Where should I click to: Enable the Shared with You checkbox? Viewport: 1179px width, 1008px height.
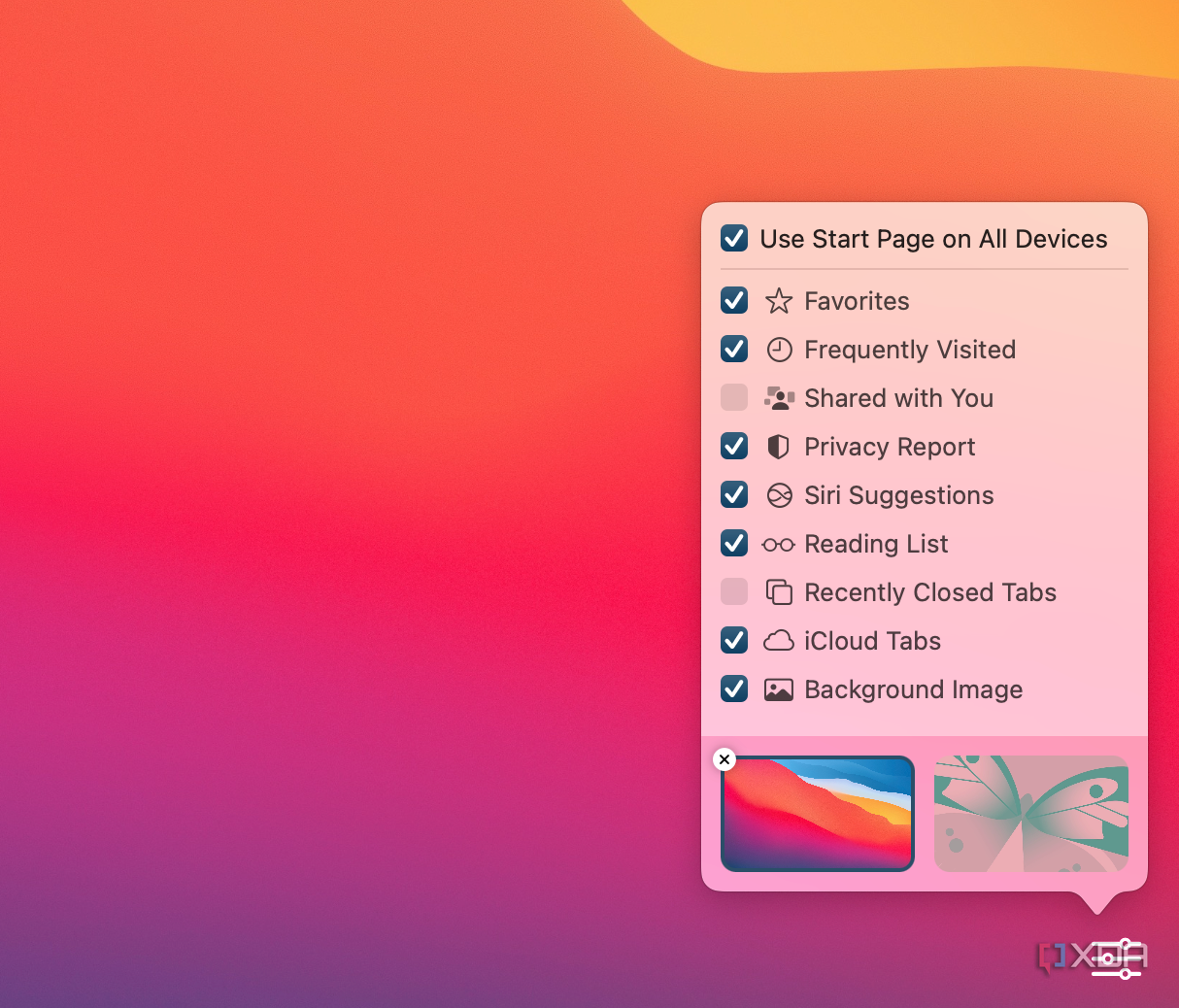734,397
